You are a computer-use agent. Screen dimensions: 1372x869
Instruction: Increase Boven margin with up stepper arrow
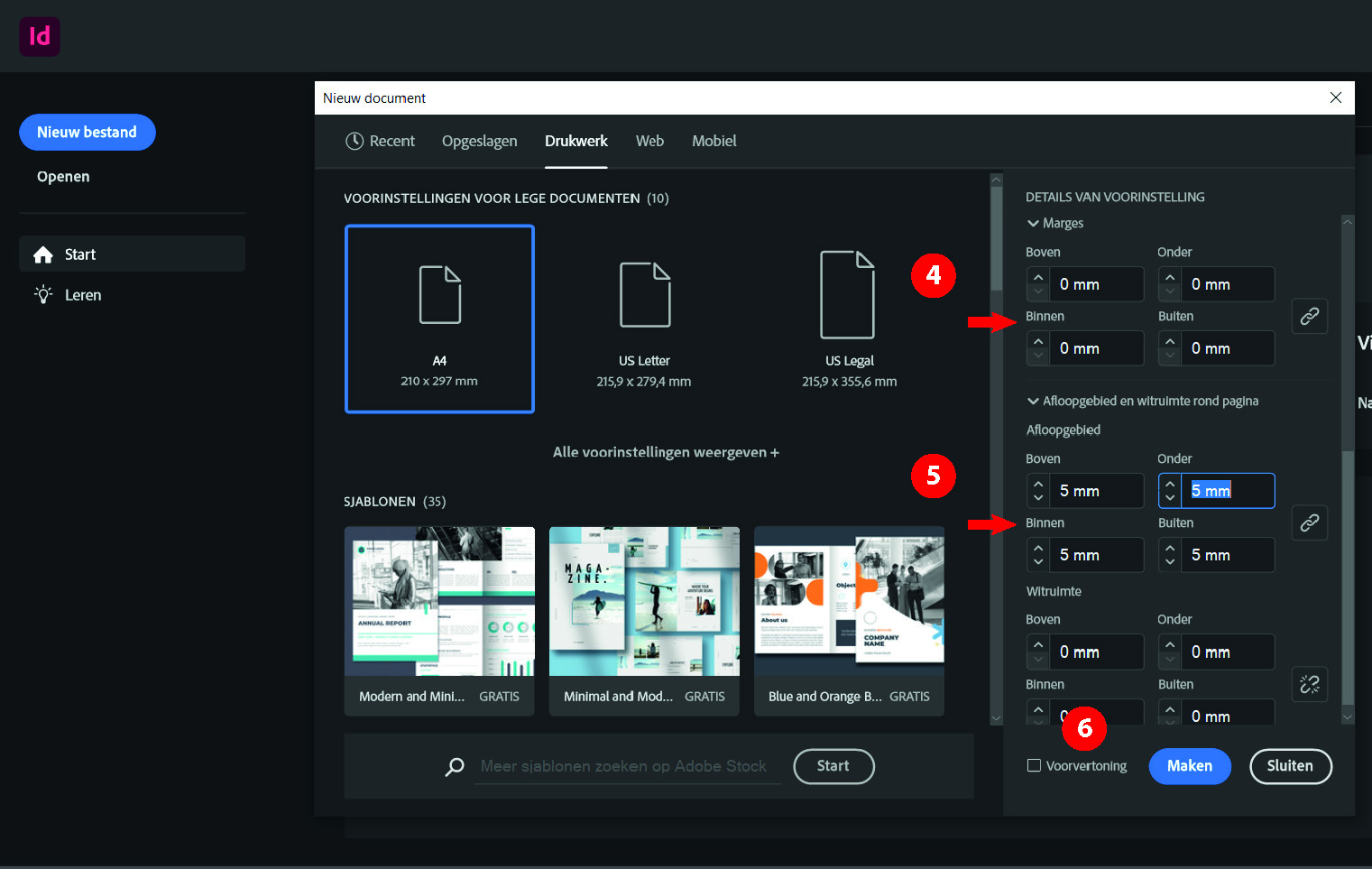click(x=1038, y=277)
